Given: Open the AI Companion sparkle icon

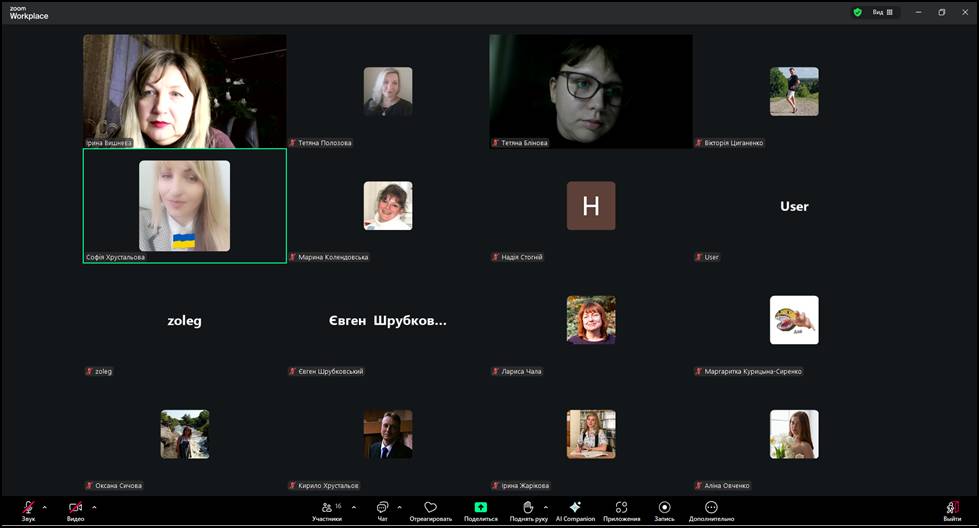Looking at the screenshot, I should point(575,509).
